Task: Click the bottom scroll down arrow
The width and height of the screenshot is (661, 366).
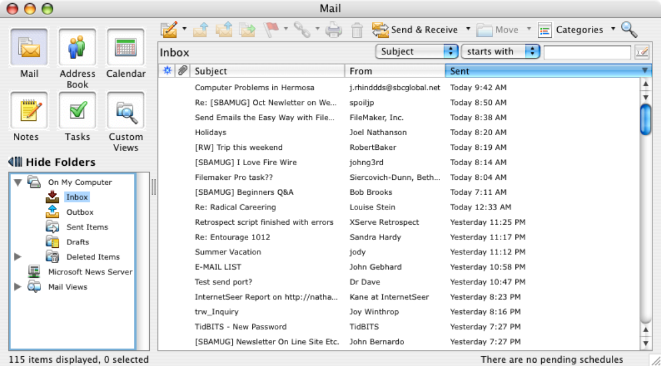Action: click(x=645, y=343)
